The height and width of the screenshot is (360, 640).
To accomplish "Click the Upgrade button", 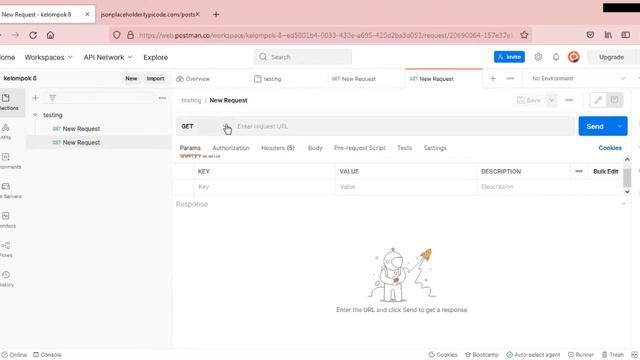I will [611, 57].
